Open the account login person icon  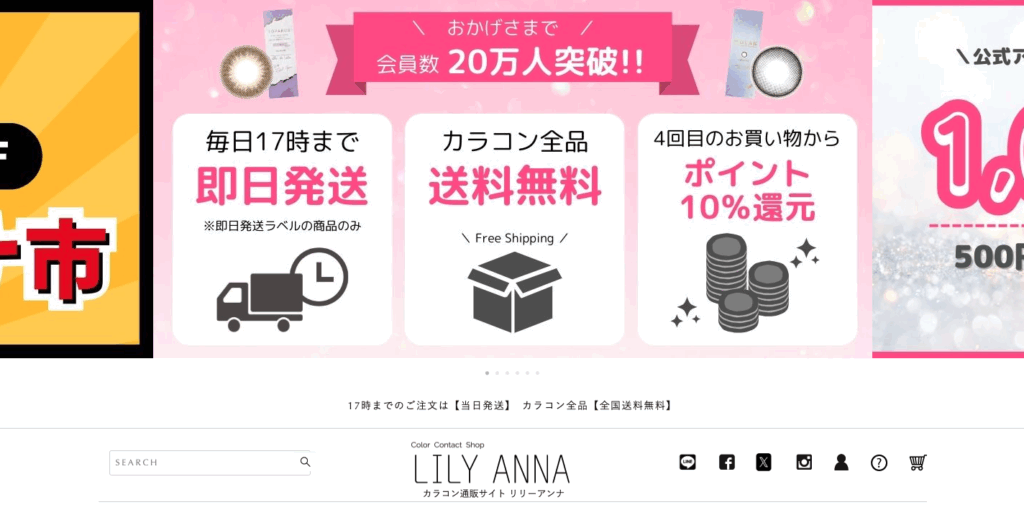(841, 462)
